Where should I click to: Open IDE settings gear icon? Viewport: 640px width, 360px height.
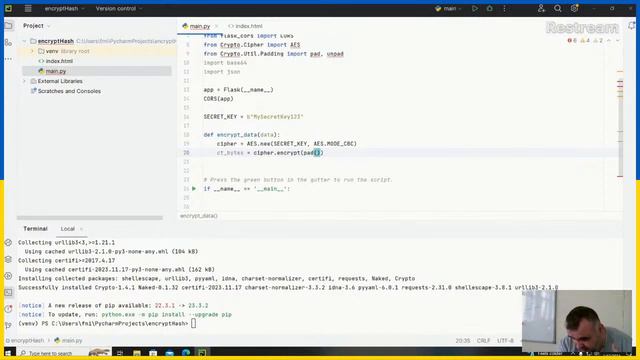(x=574, y=8)
